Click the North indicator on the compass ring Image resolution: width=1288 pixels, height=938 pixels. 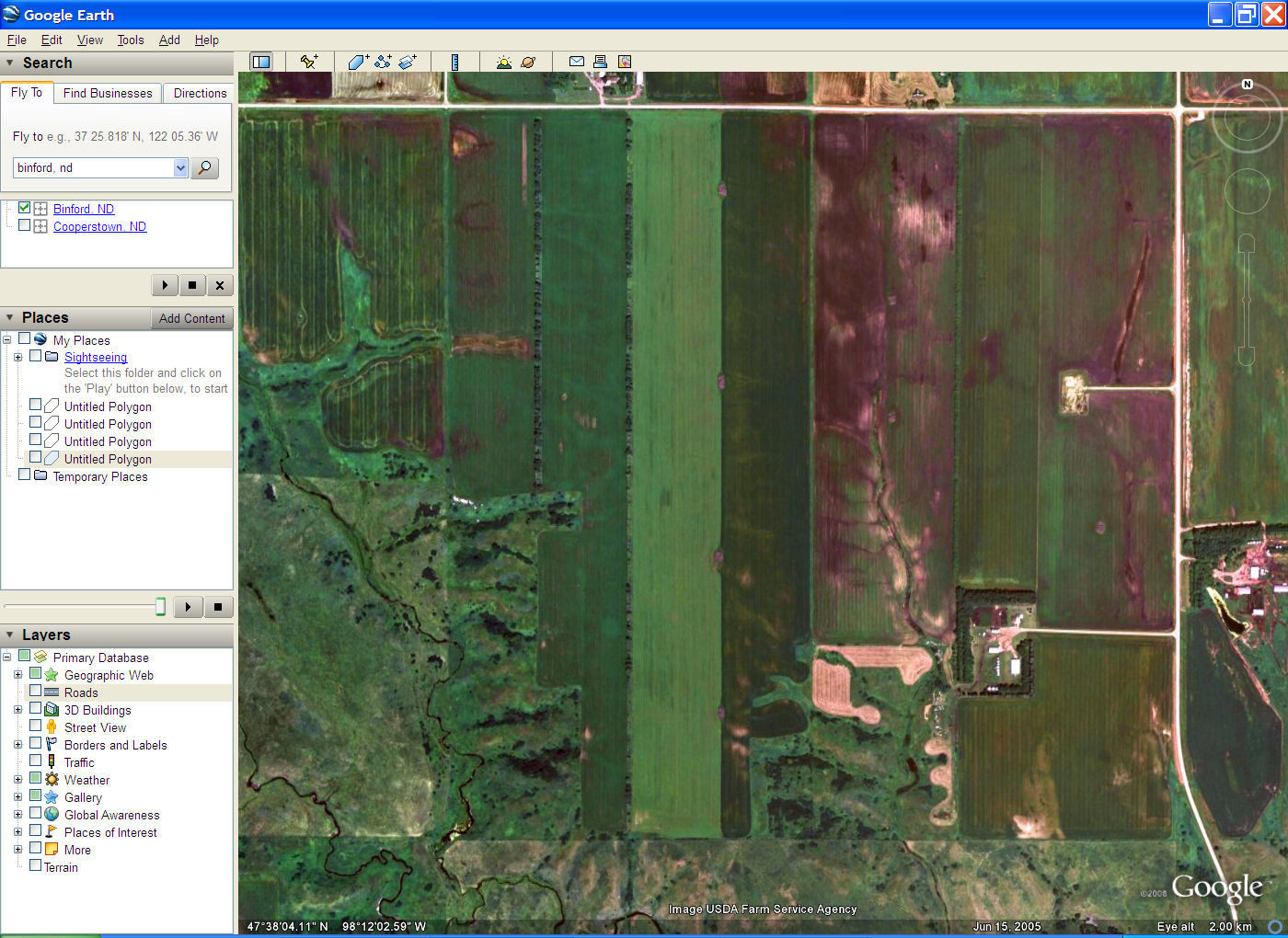tap(1248, 84)
